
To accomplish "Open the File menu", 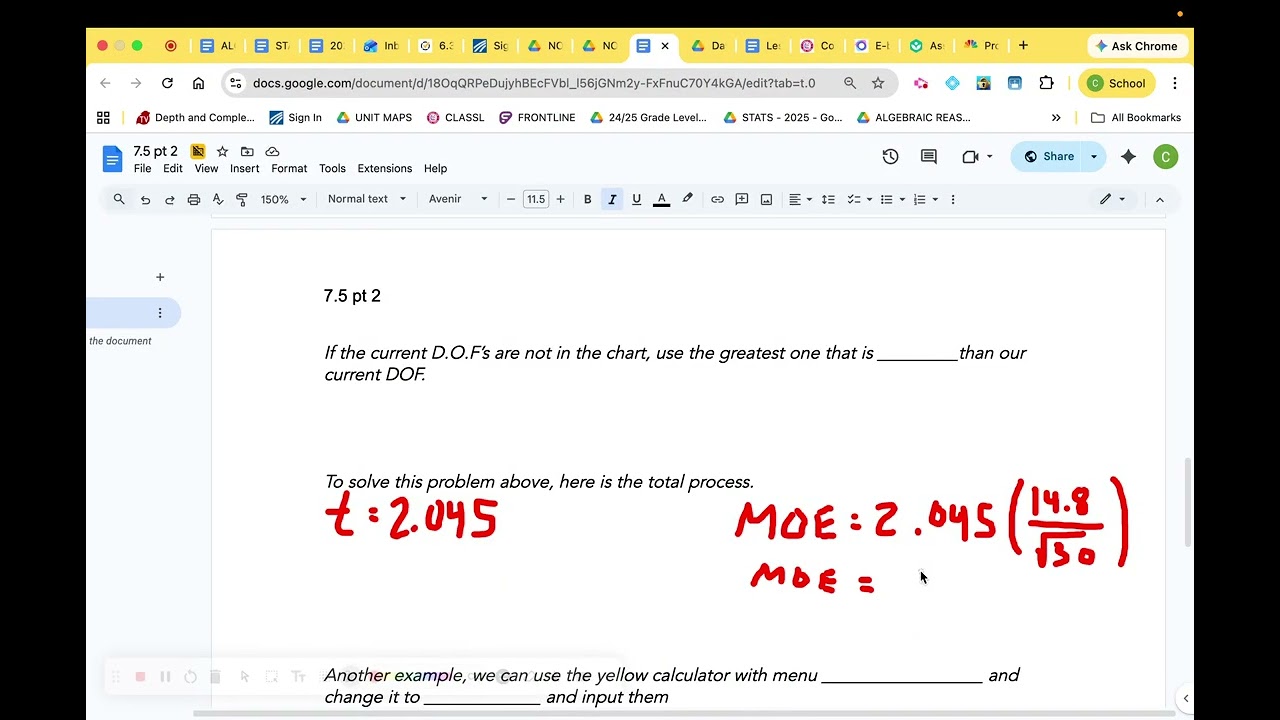I will pos(143,168).
